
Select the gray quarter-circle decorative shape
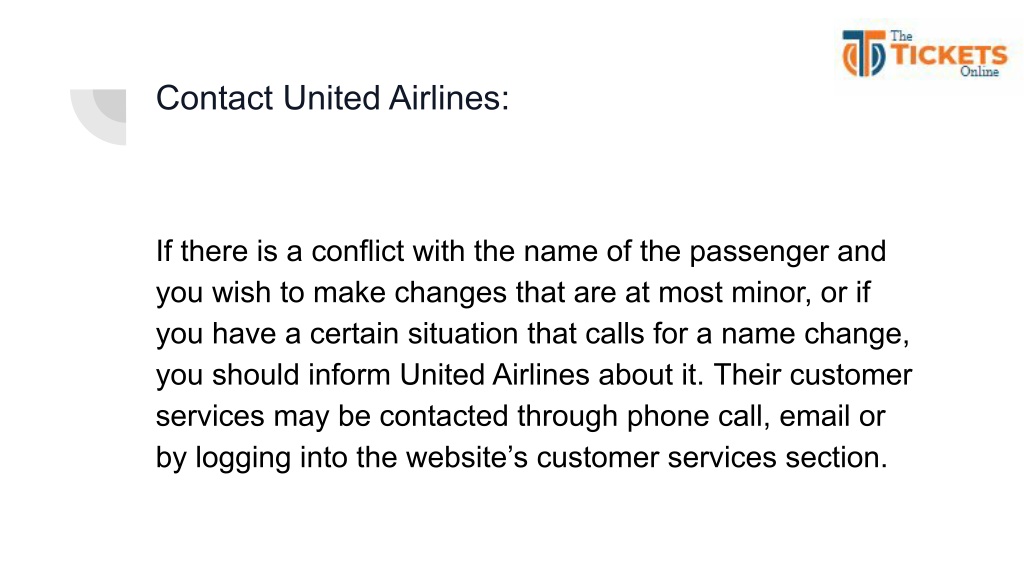coord(99,117)
